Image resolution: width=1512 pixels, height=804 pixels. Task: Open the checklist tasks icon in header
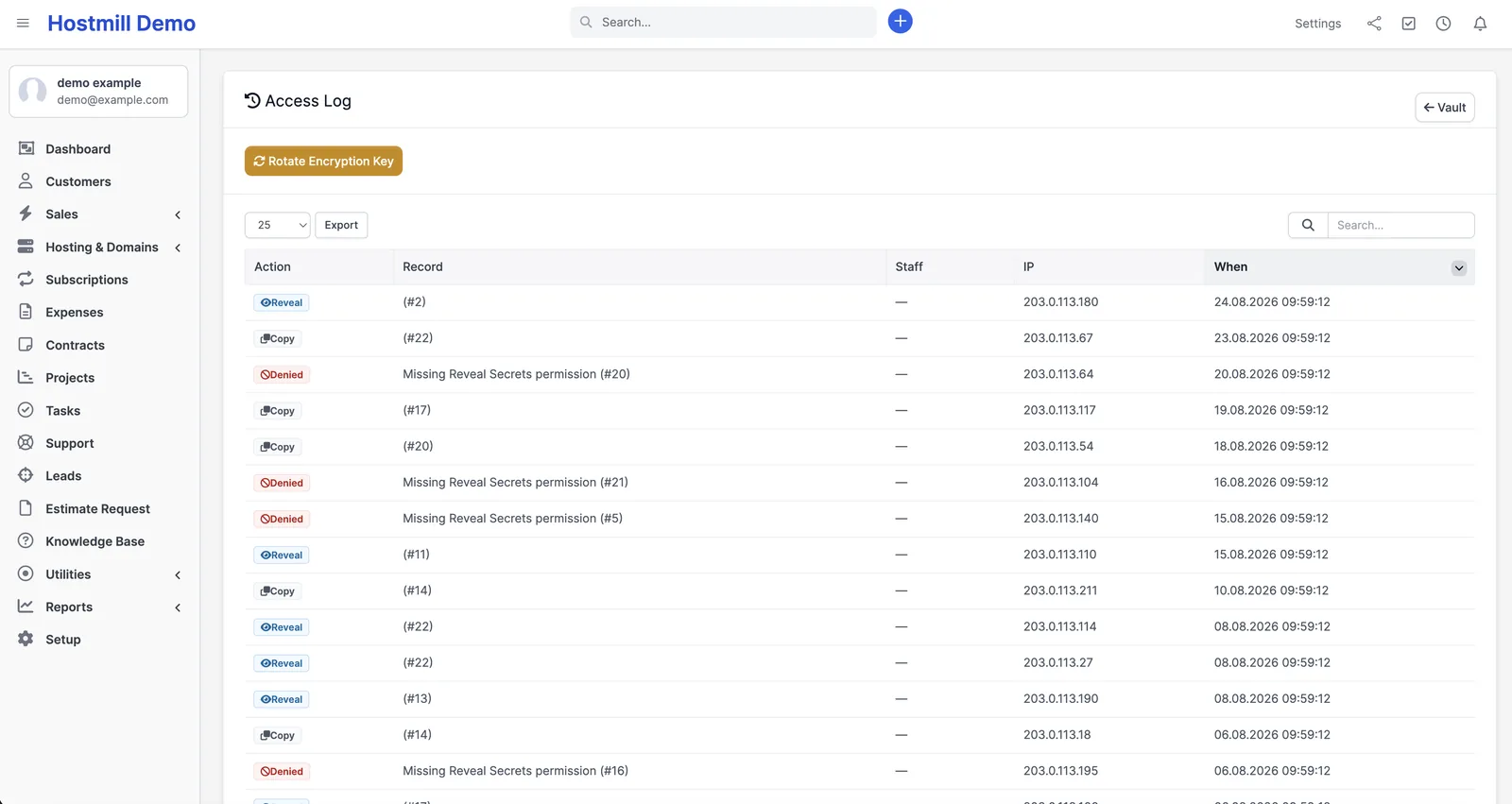(x=1408, y=24)
